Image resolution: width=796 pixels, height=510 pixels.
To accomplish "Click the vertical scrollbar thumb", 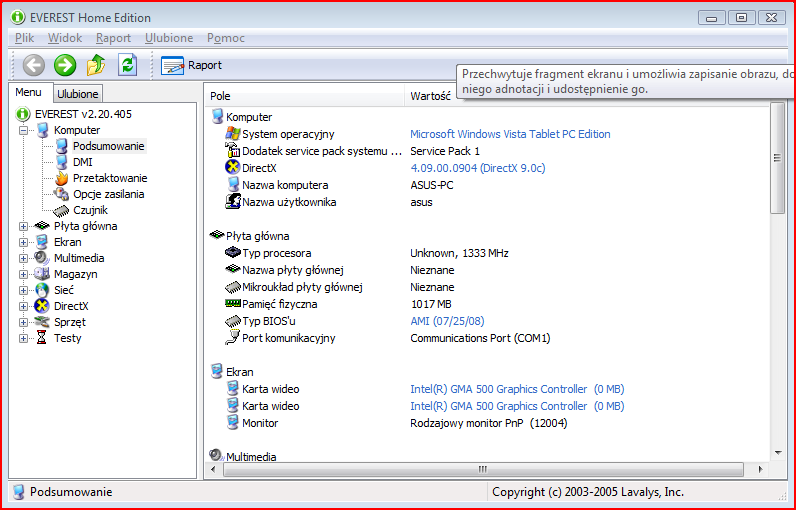I will (x=777, y=158).
